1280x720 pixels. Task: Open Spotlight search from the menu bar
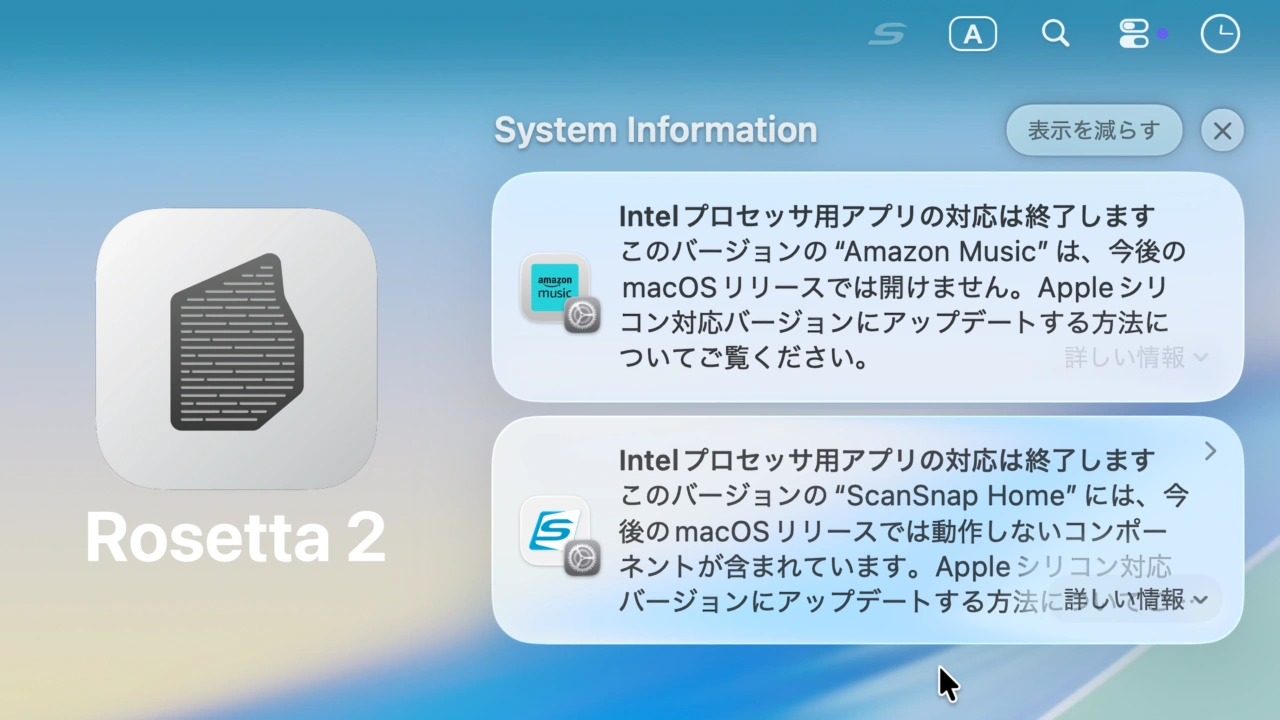point(1055,34)
